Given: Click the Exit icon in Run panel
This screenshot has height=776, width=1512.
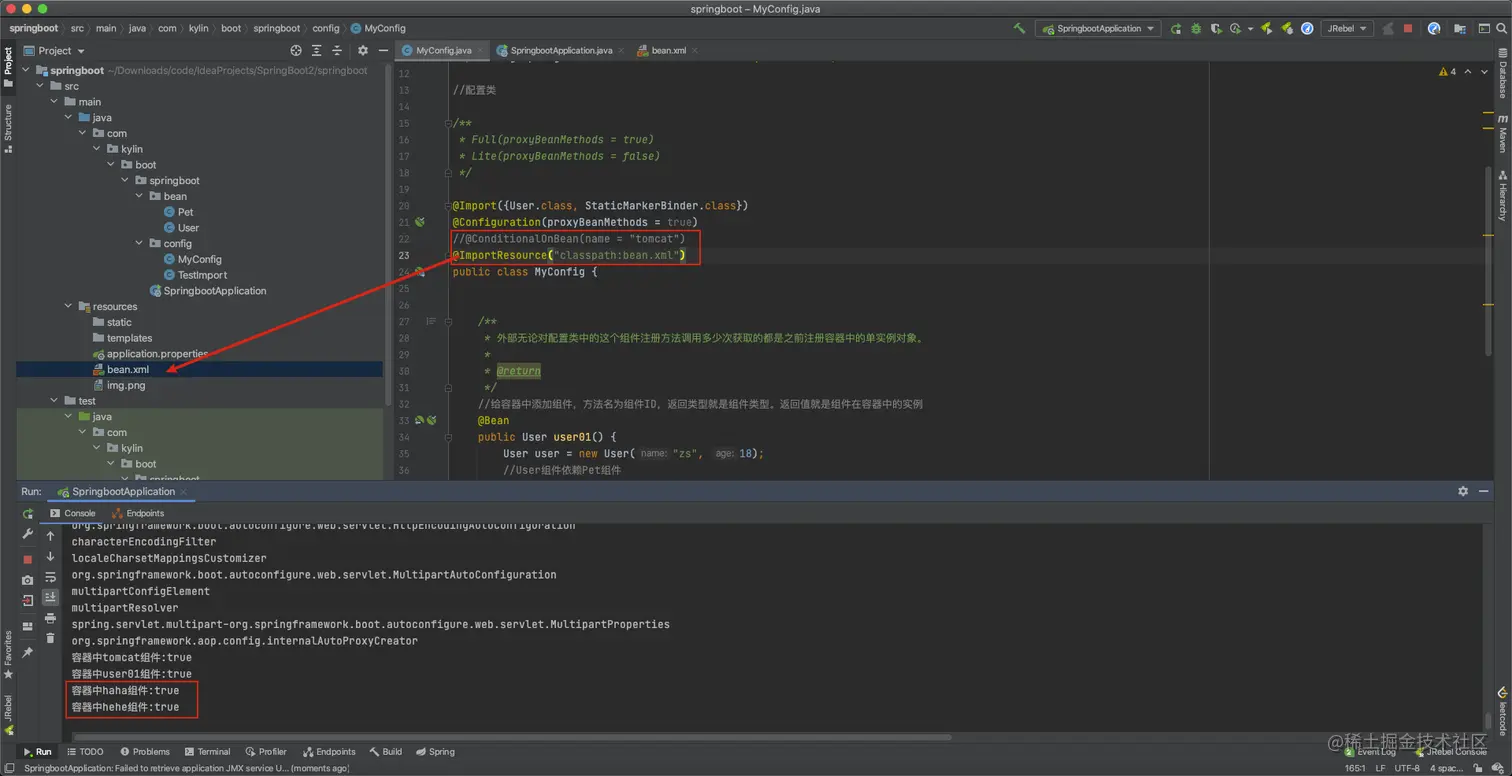Looking at the screenshot, I should click(28, 600).
